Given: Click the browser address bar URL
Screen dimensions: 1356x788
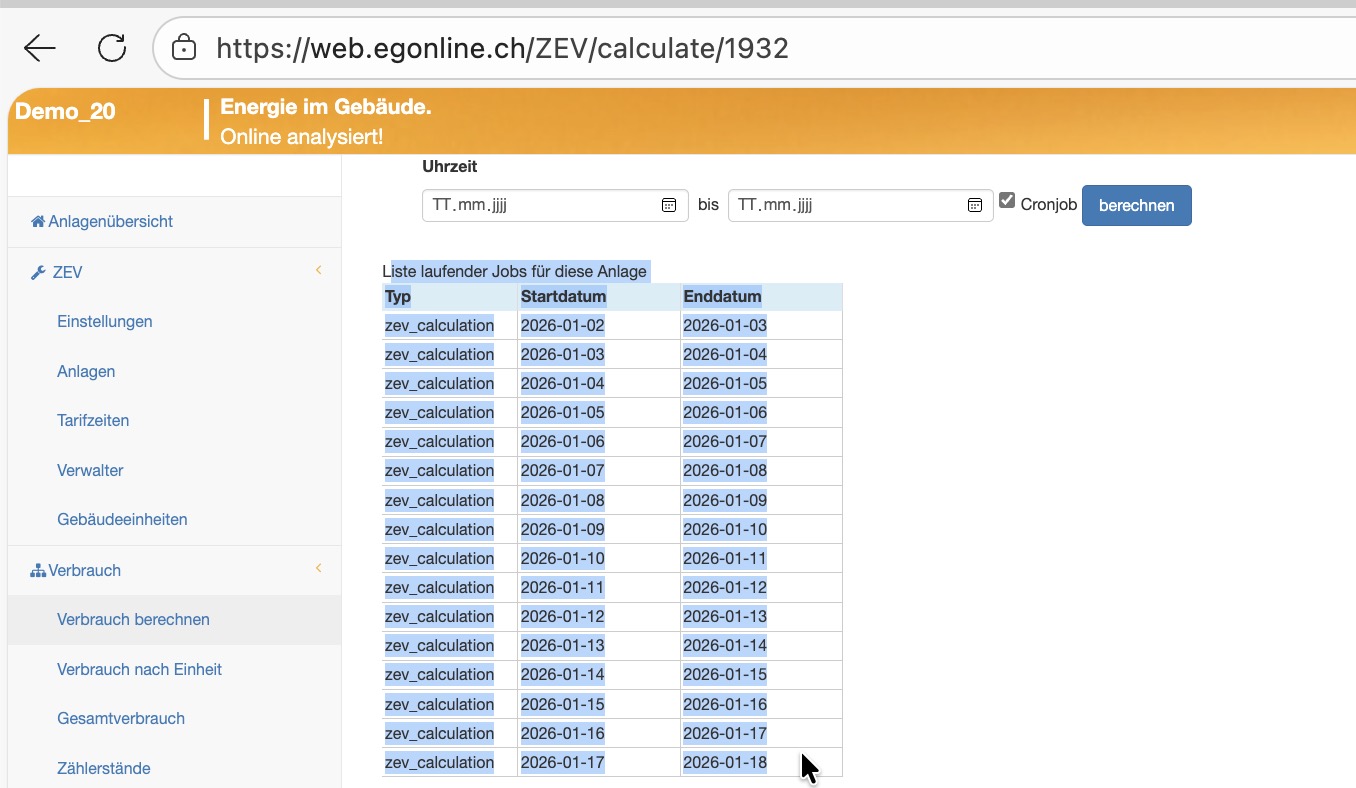Looking at the screenshot, I should [502, 48].
